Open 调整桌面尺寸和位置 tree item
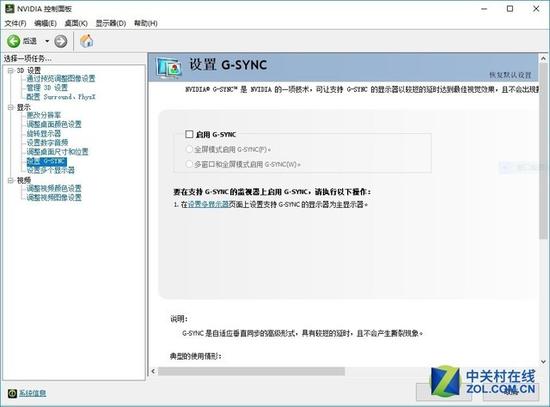This screenshot has height=407, width=550. click(58, 152)
